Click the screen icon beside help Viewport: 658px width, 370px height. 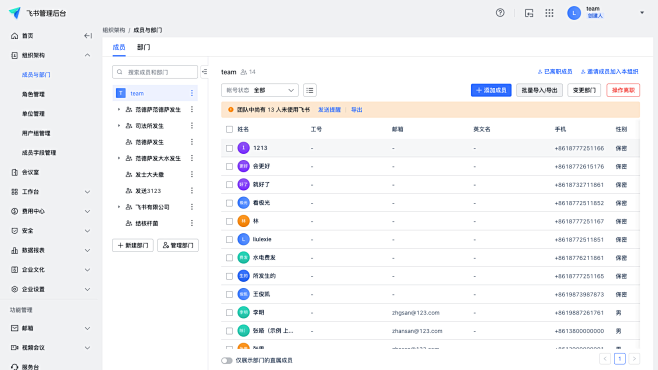tap(529, 13)
